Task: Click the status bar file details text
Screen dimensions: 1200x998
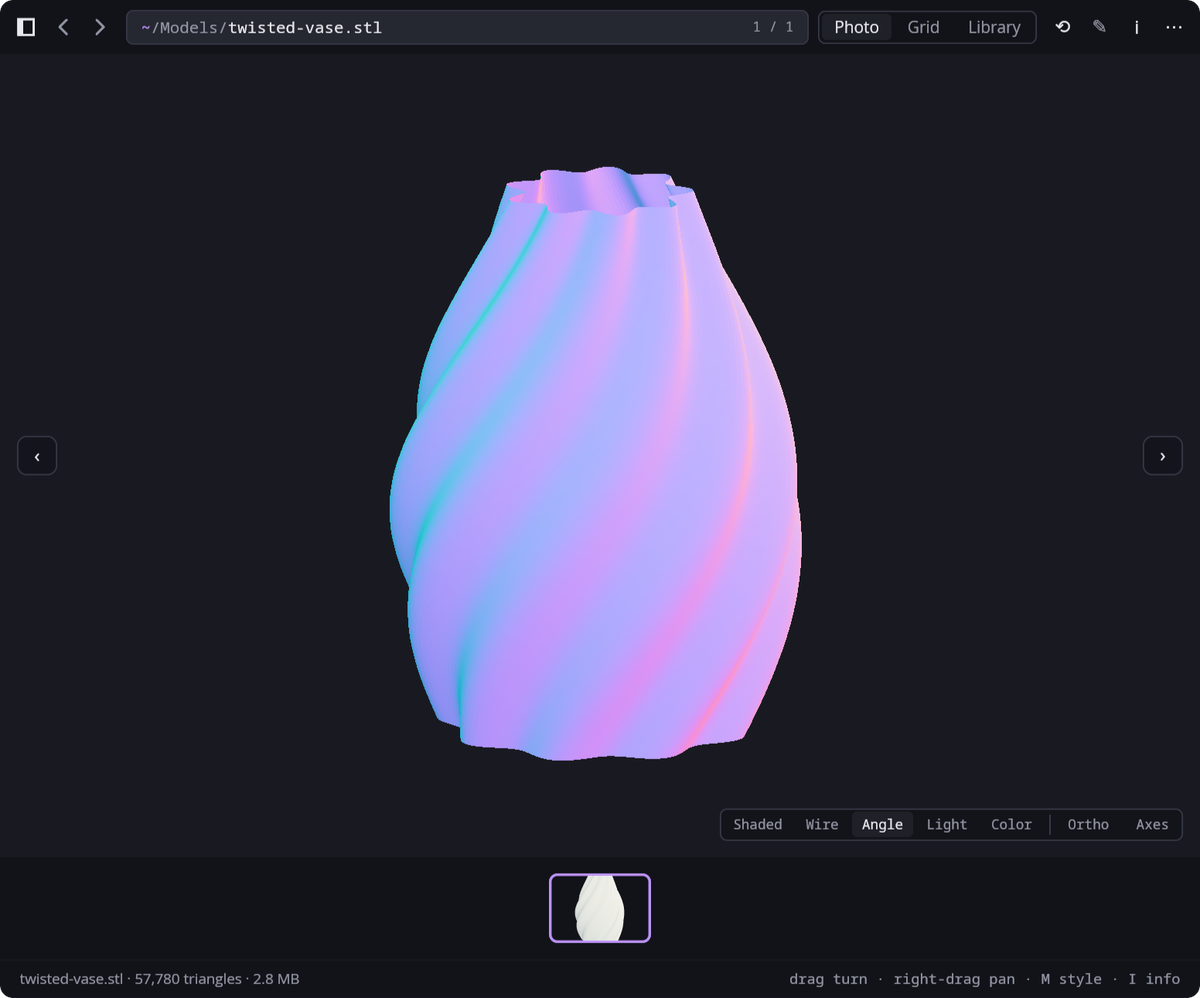Action: tap(159, 979)
